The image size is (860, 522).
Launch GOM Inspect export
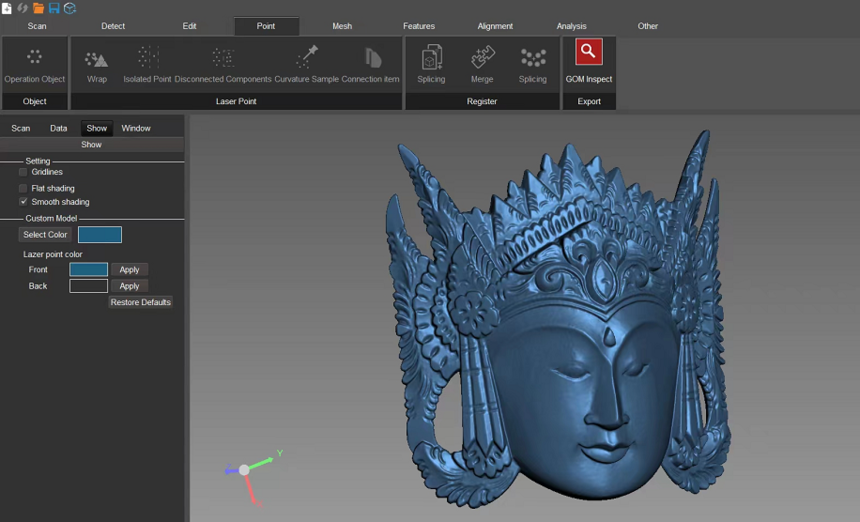[x=589, y=61]
